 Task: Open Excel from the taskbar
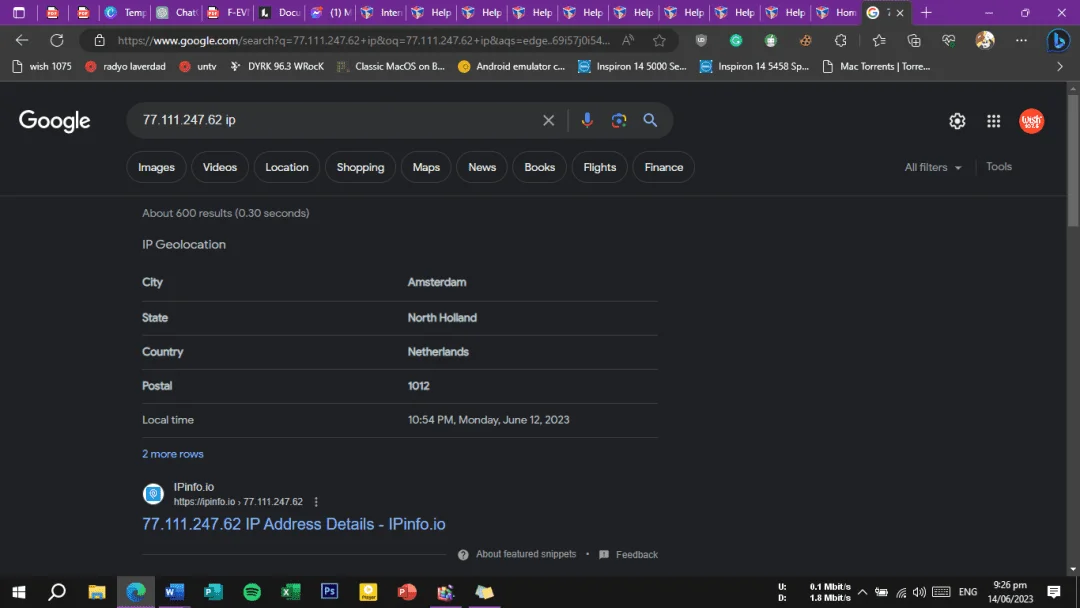[291, 591]
